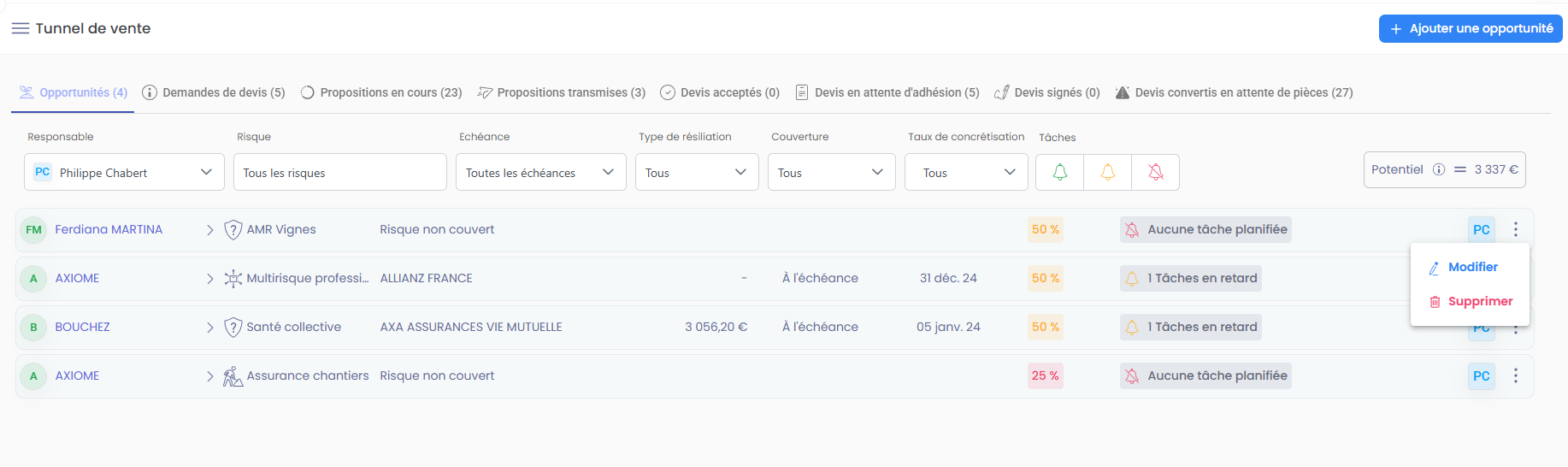Click bell icon in ALLIANZ FRANCE row
The image size is (1568, 467).
pyautogui.click(x=1132, y=278)
